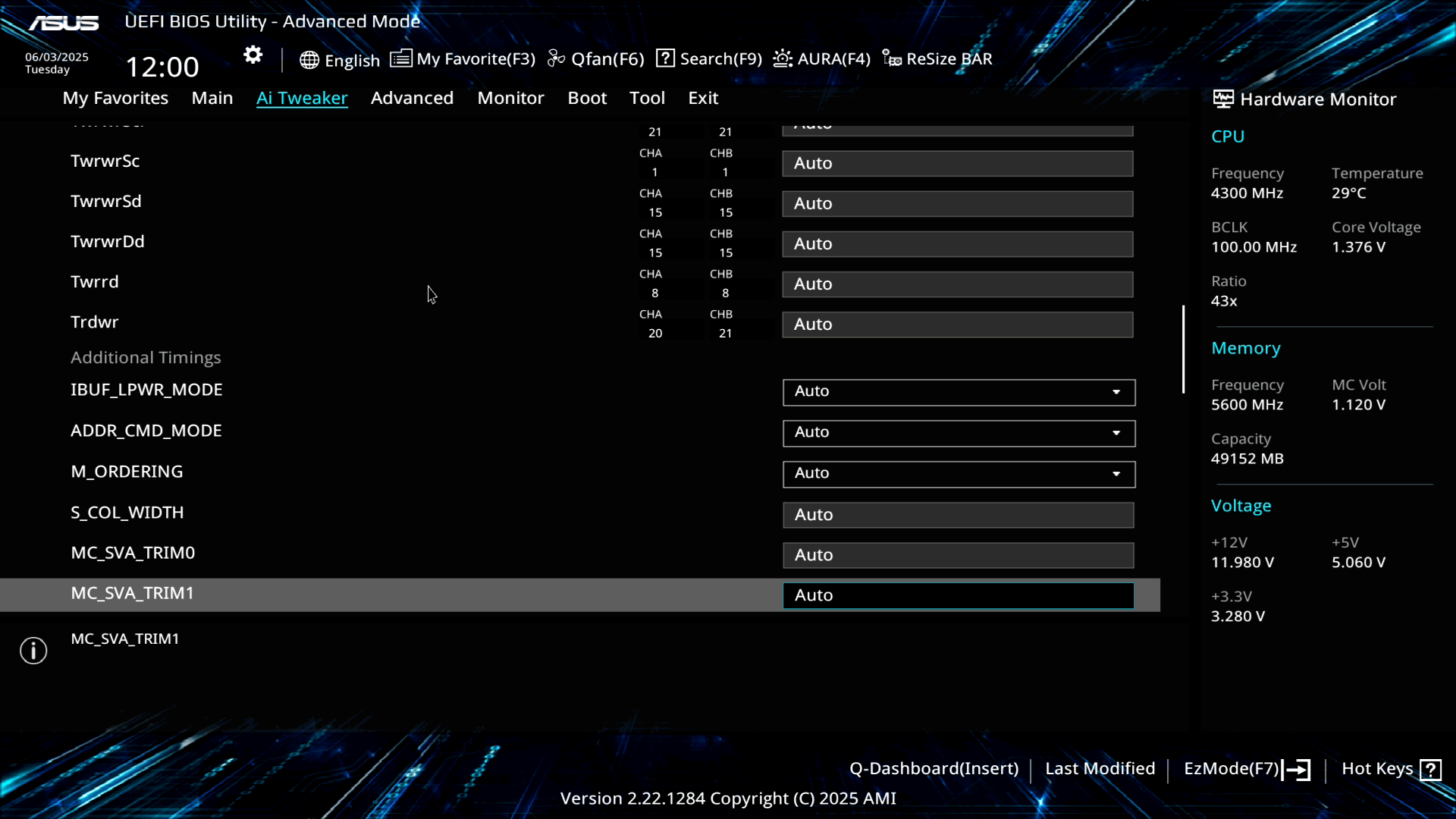Open the Qfan fan control icon
This screenshot has width=1456, height=819.
556,58
